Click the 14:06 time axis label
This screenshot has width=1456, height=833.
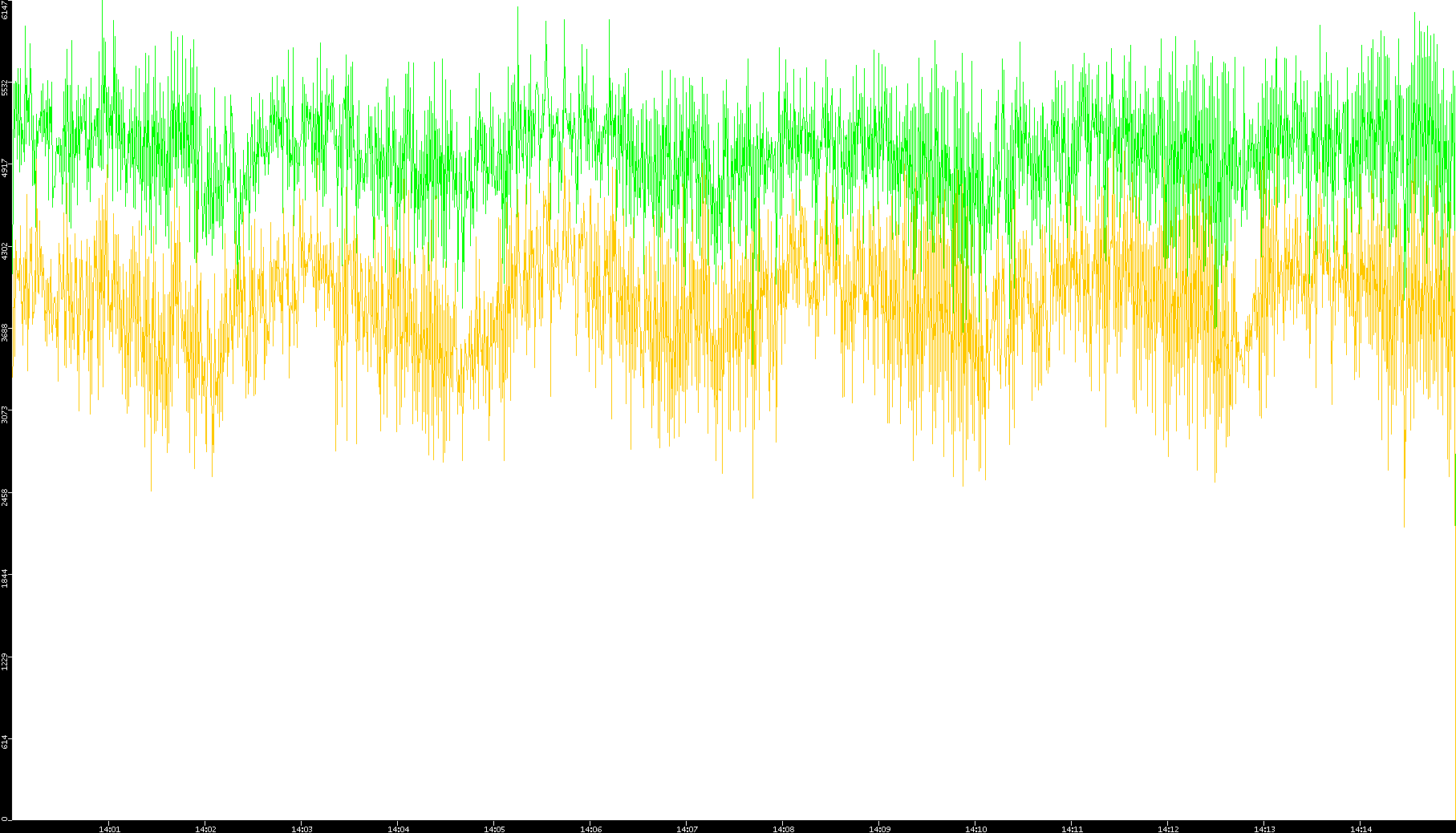click(590, 829)
